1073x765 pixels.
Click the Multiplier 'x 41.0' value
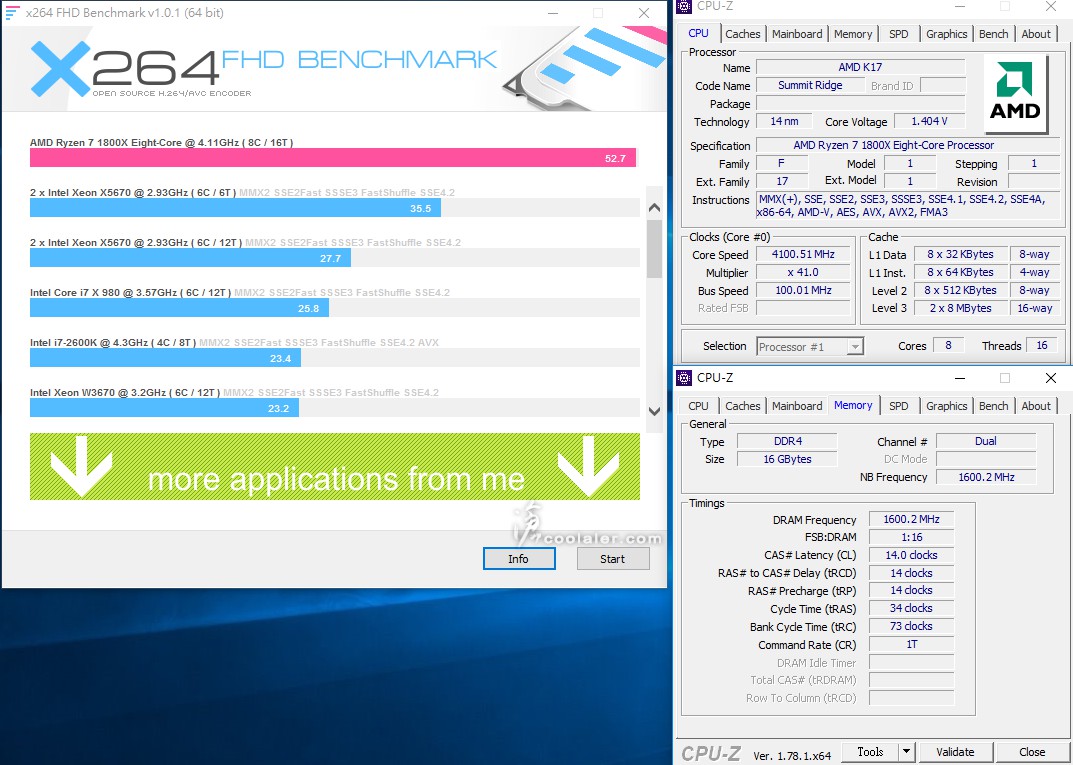pyautogui.click(x=803, y=272)
